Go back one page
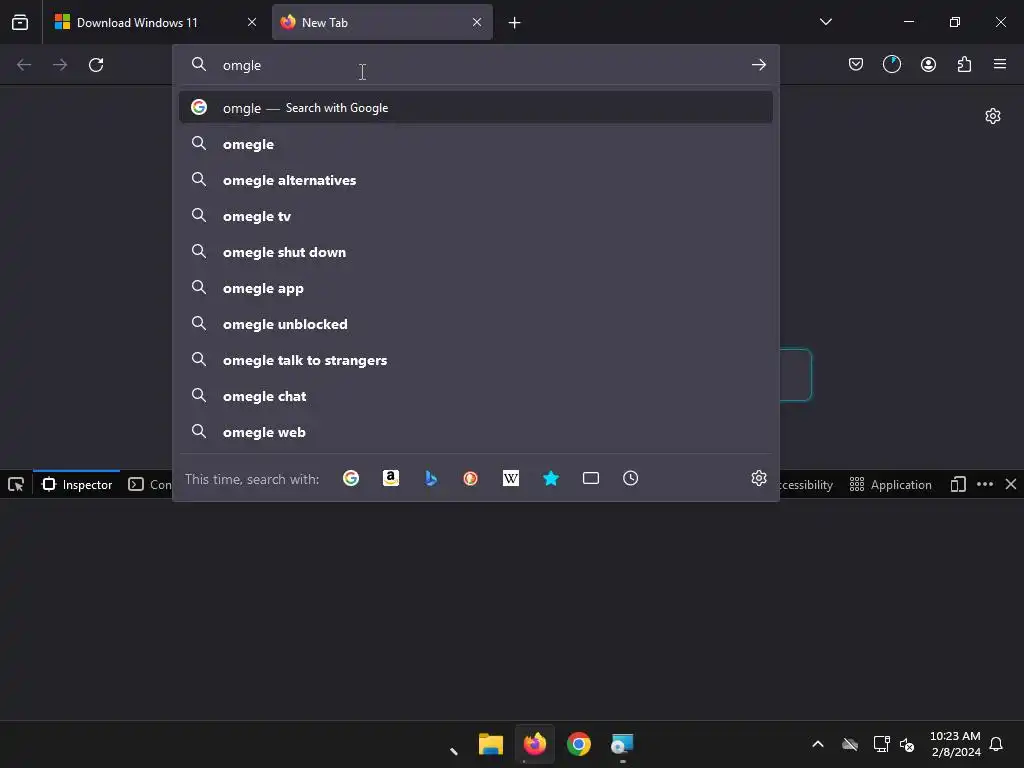 (24, 65)
